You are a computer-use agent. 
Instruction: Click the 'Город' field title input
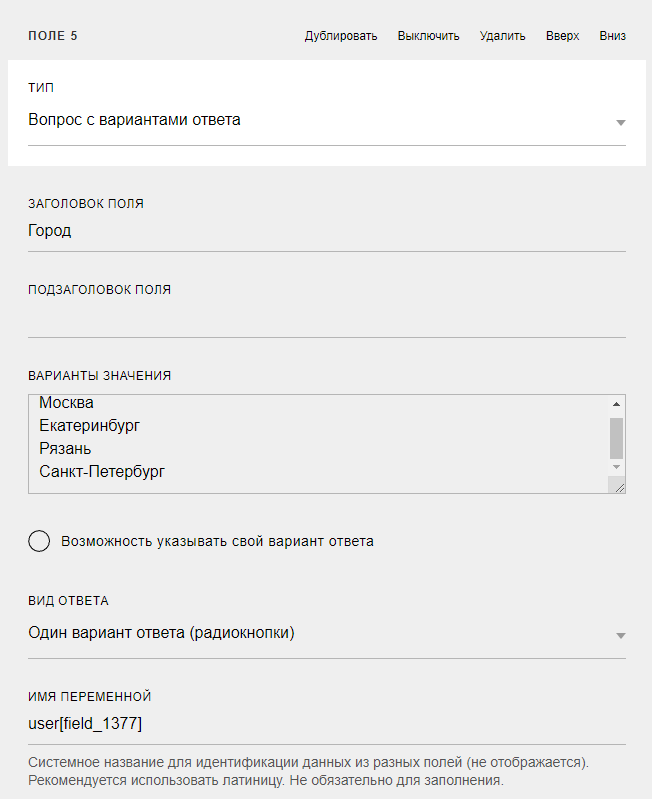327,231
